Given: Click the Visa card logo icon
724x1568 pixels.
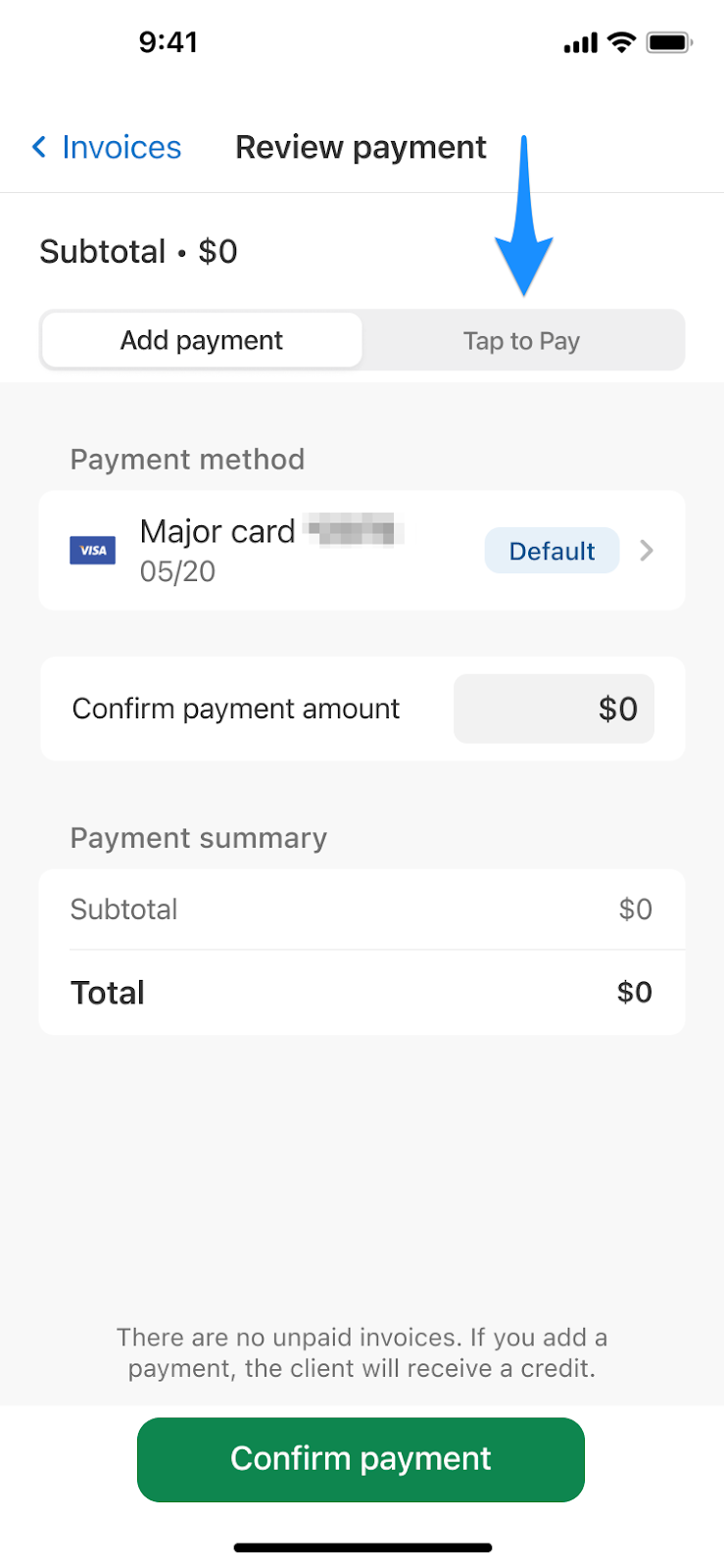Looking at the screenshot, I should (x=93, y=551).
